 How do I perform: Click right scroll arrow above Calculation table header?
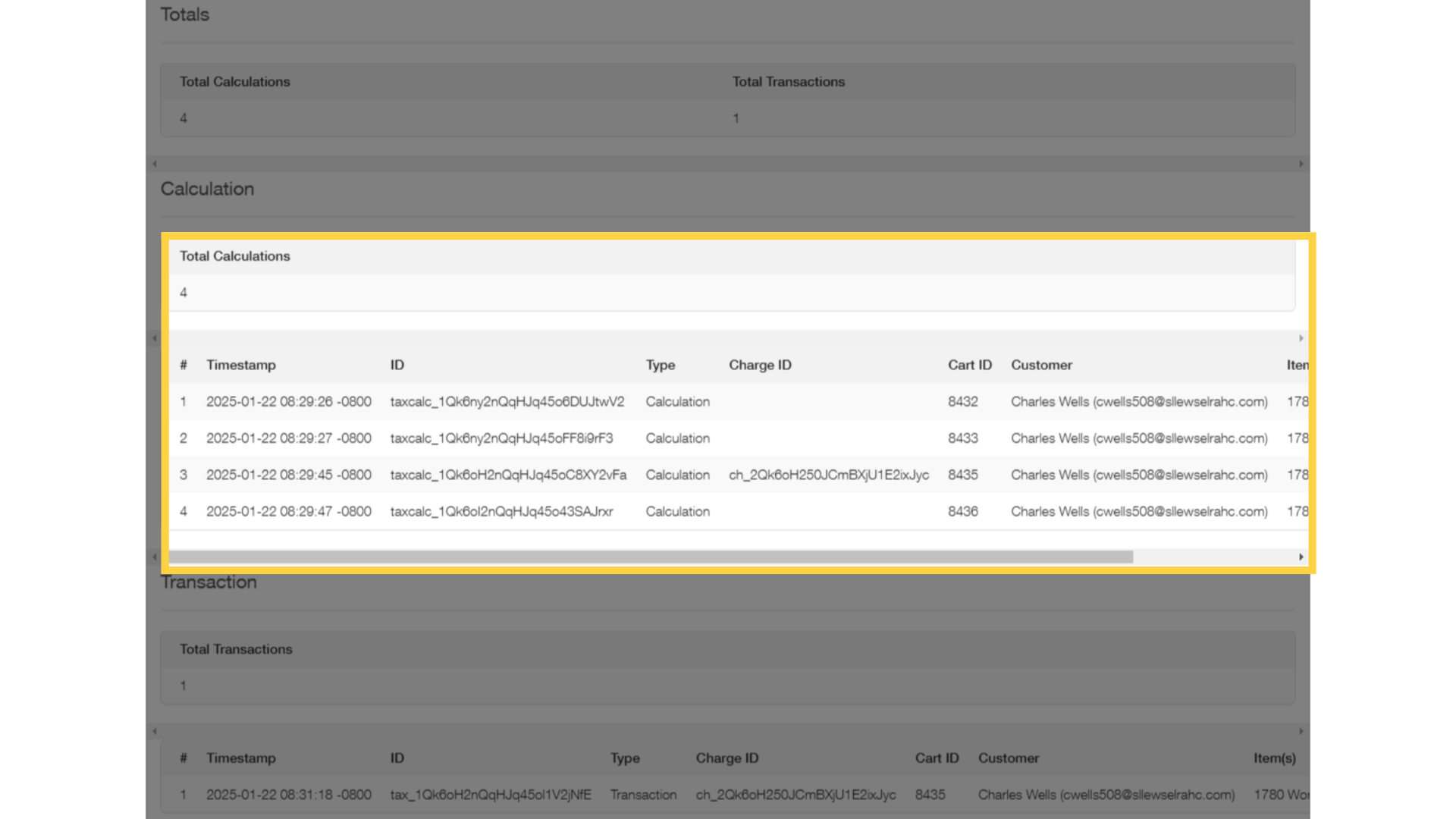(1301, 338)
